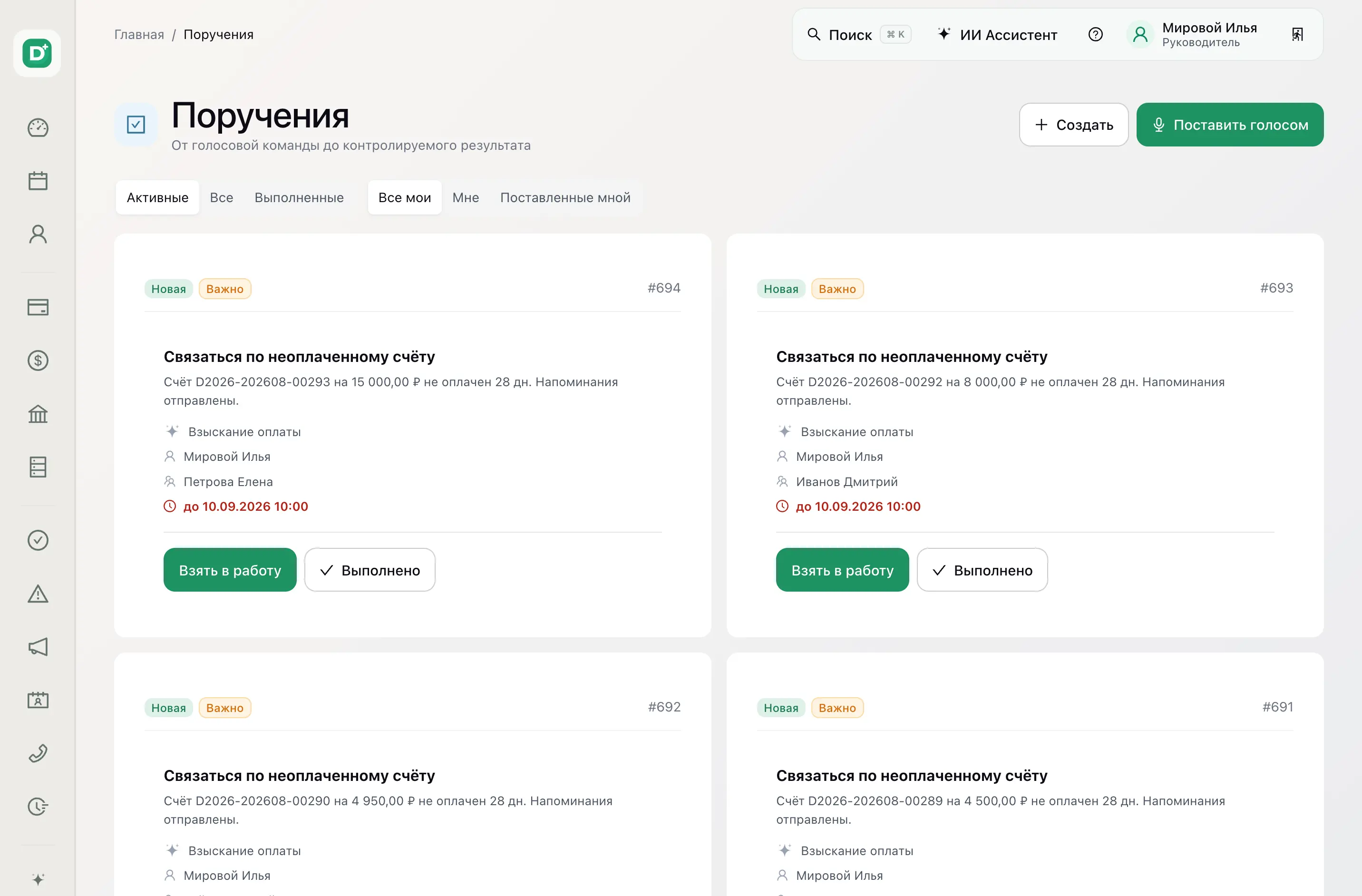Screen dimensions: 1362x896
Task: Open the megaphone icon in sidebar
Action: pyautogui.click(x=38, y=646)
